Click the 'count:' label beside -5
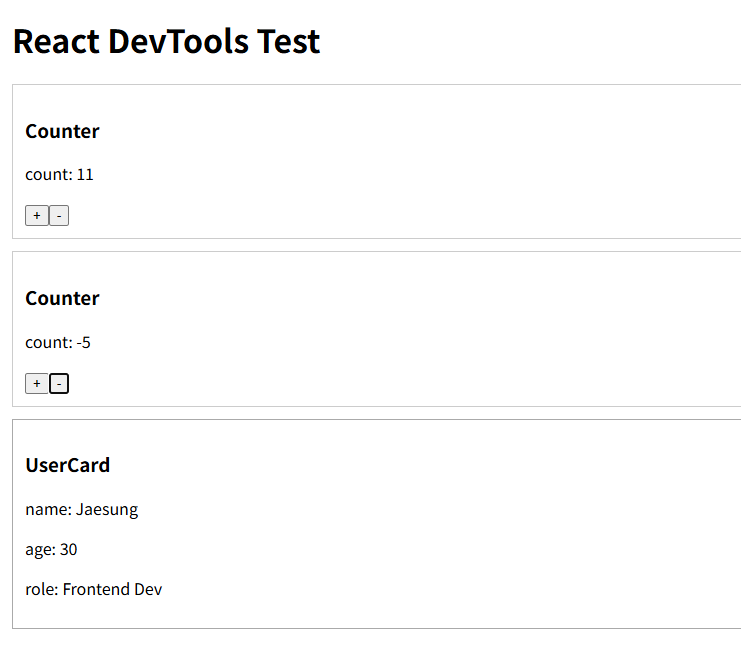 (49, 343)
